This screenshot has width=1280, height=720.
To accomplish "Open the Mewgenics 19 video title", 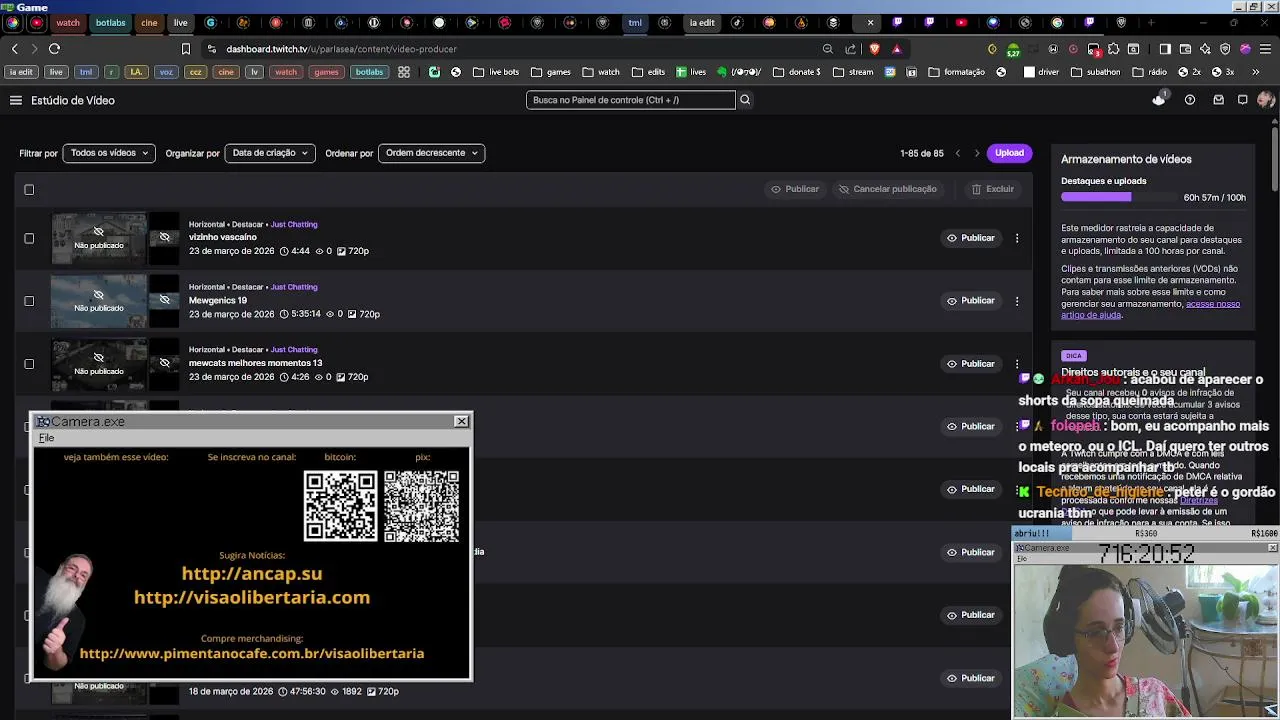I will point(218,300).
